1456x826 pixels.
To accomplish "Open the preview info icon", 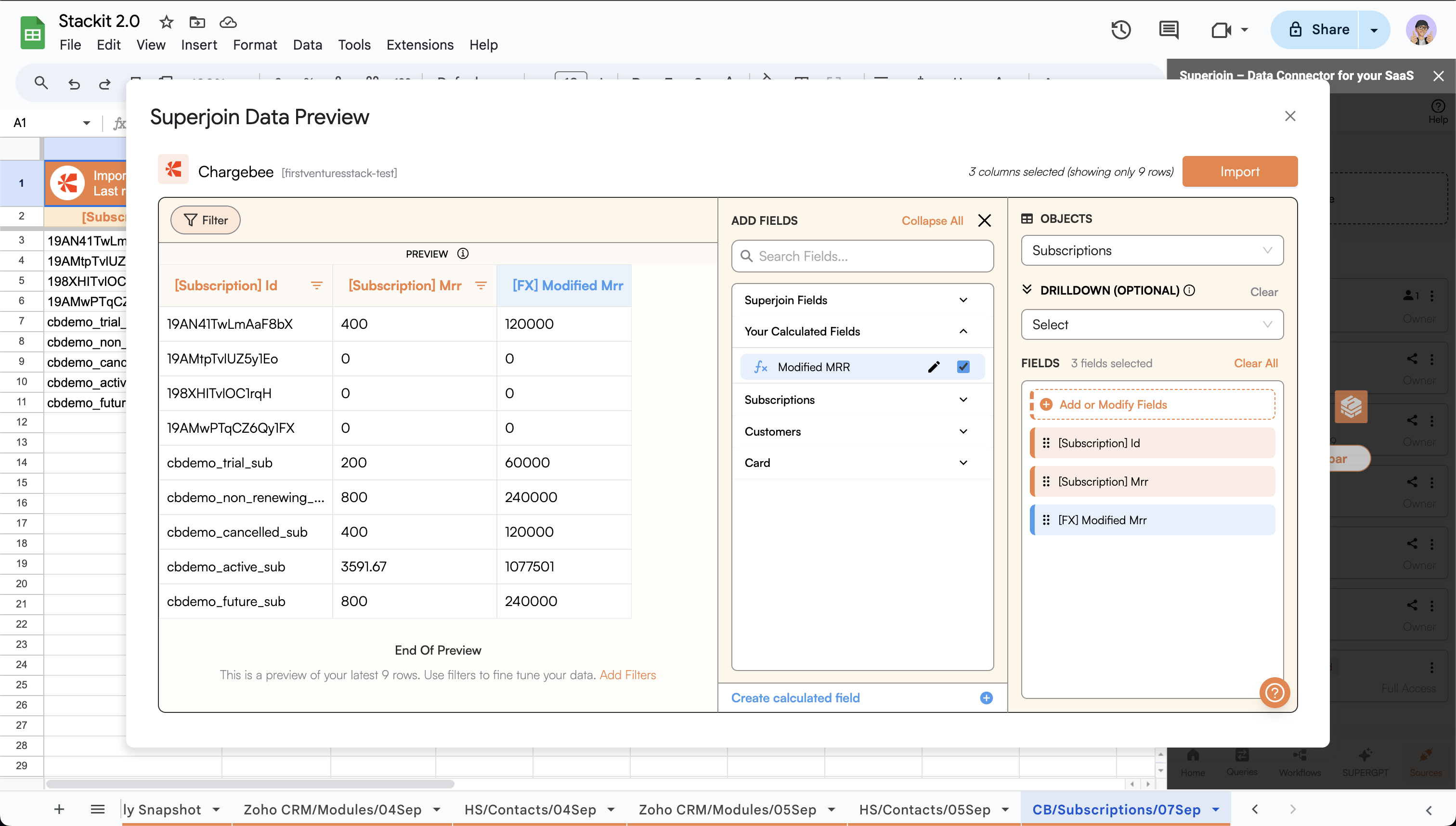I will (x=463, y=254).
